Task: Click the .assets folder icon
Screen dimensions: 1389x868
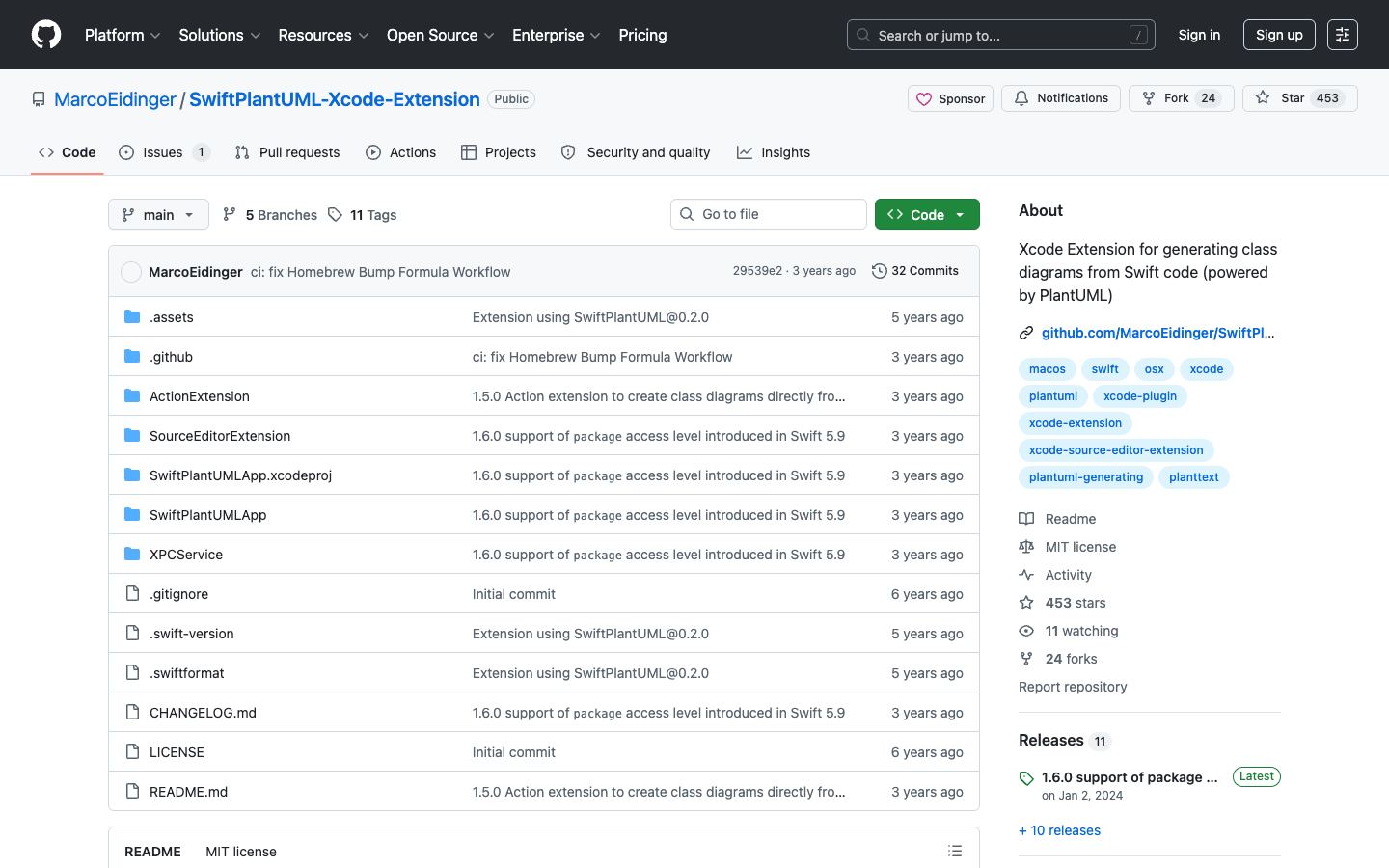Action: pyautogui.click(x=132, y=316)
